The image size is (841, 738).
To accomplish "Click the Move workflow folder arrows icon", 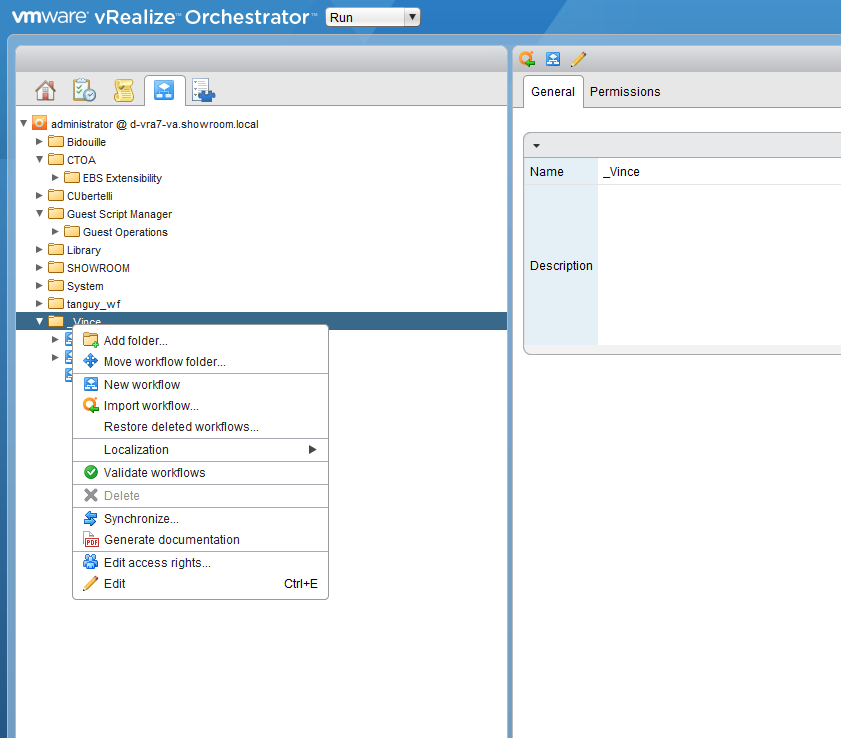I will (91, 361).
